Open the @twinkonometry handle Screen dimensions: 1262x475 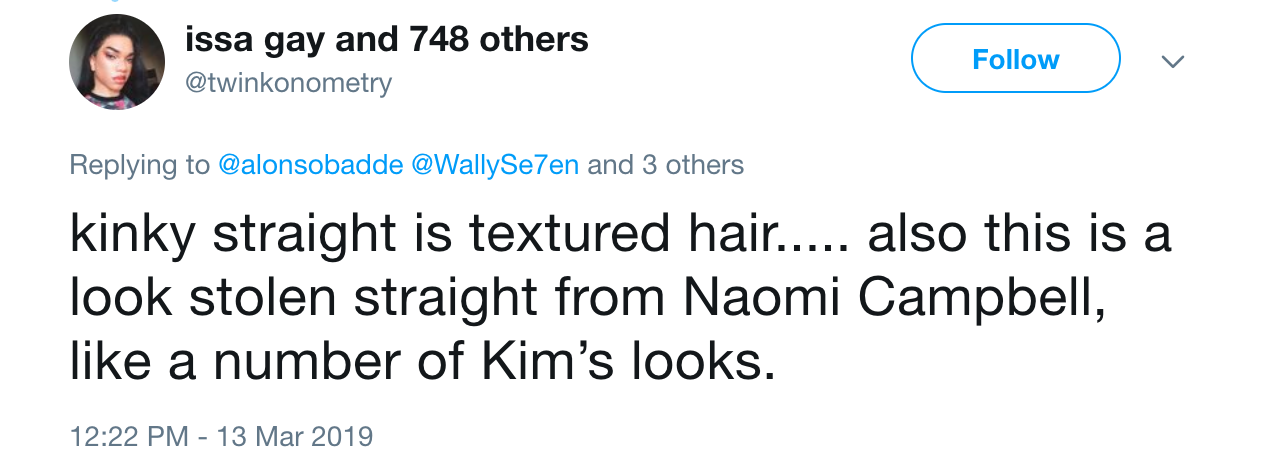coord(289,83)
